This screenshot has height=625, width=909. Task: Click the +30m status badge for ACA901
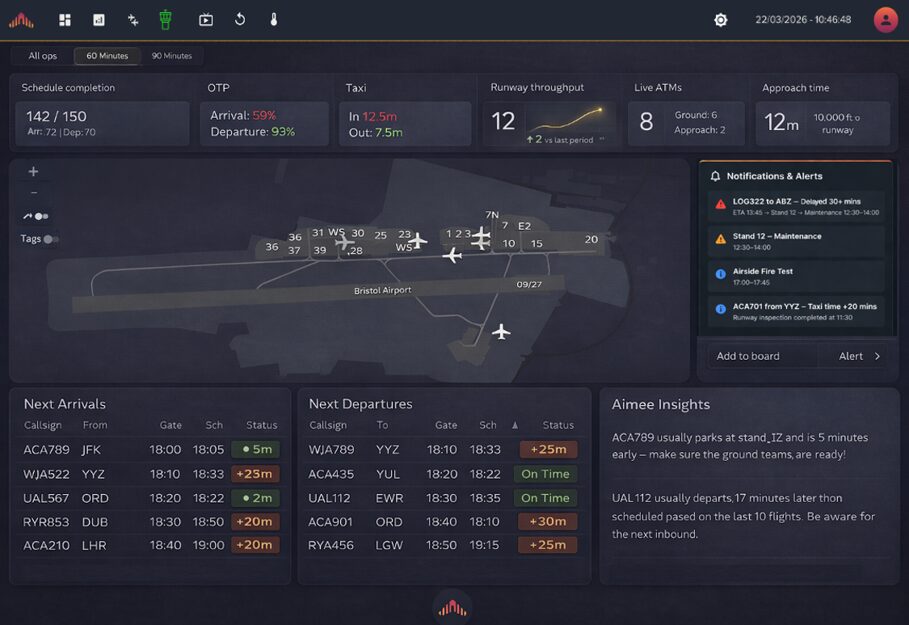[x=548, y=522]
